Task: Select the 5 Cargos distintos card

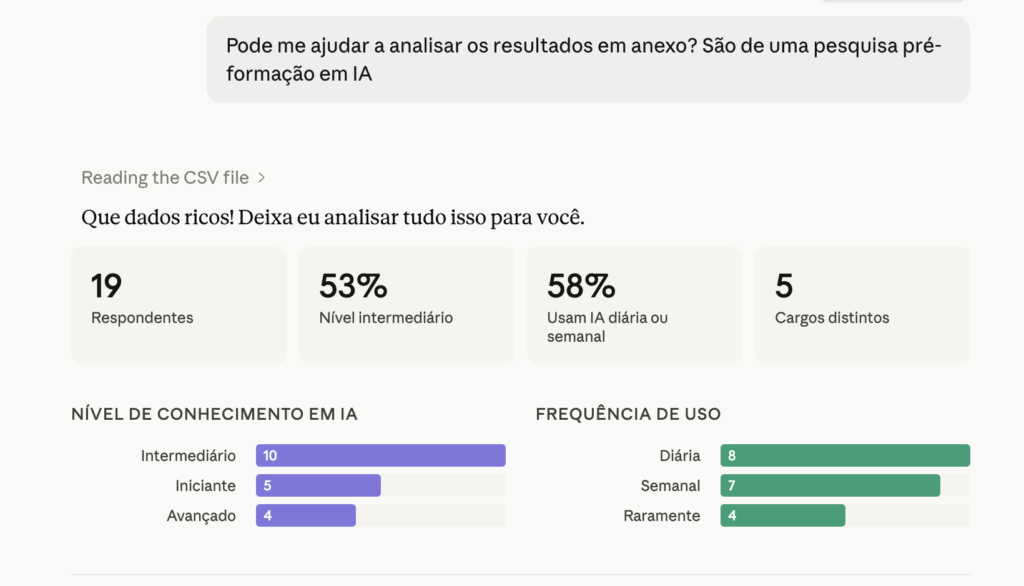Action: tap(862, 305)
